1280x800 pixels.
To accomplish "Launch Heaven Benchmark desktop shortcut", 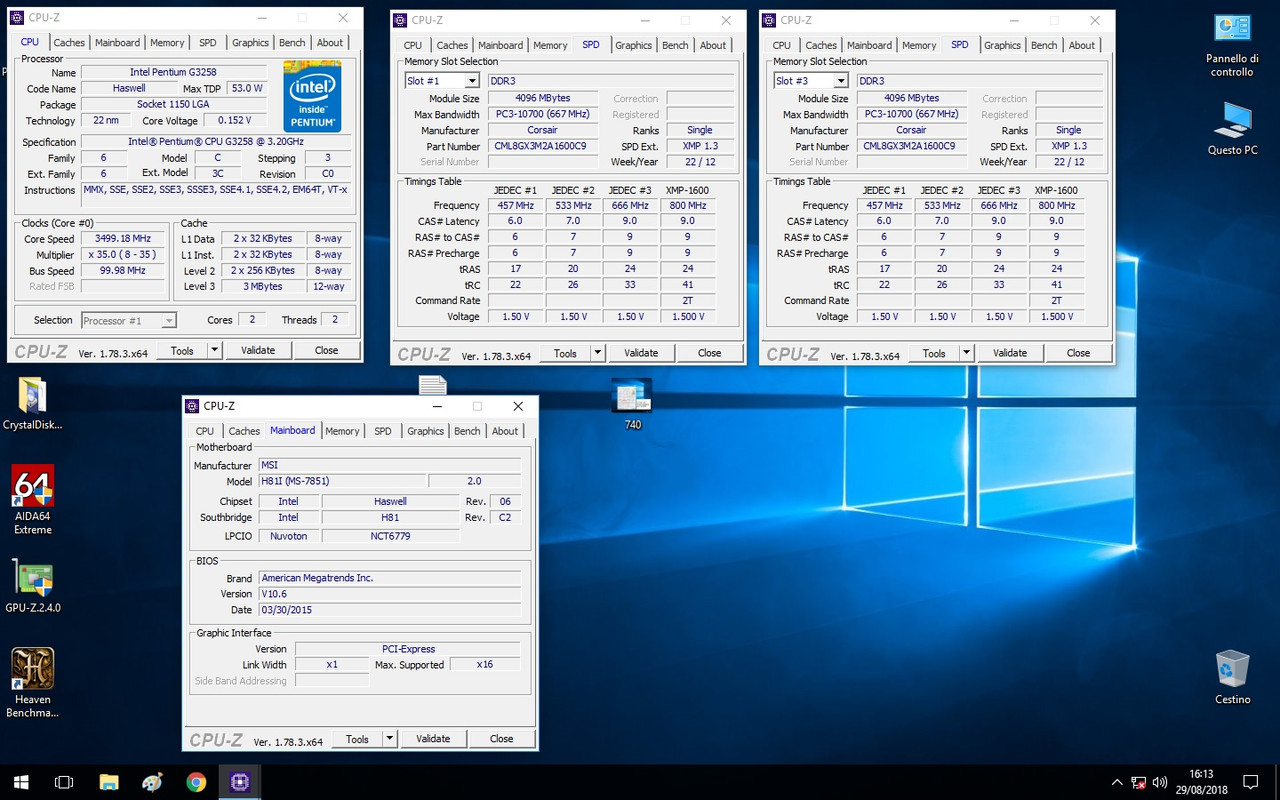I will 32,683.
